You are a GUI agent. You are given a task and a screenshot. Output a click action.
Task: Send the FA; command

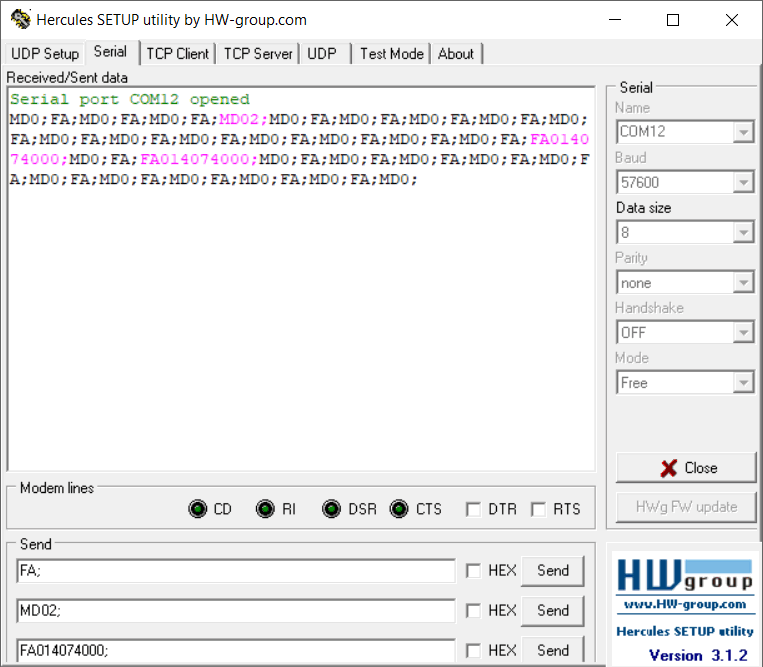(x=552, y=571)
